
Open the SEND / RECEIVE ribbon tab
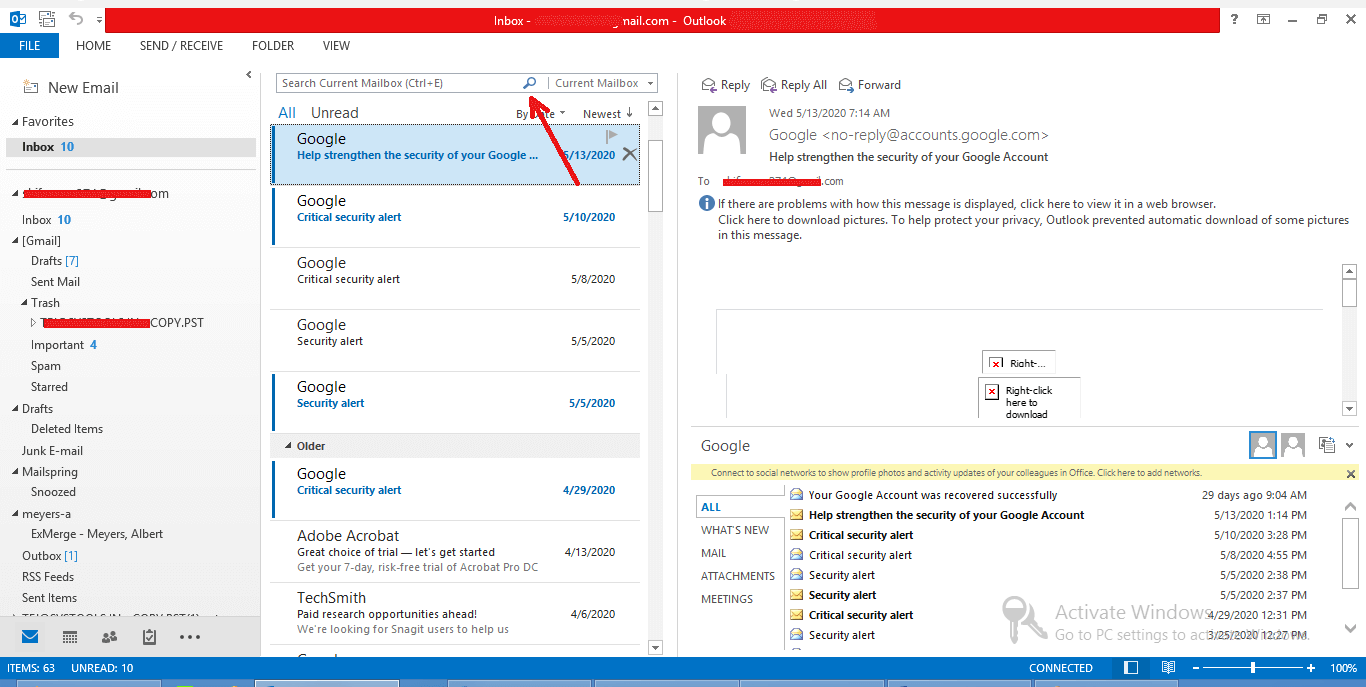pos(181,46)
